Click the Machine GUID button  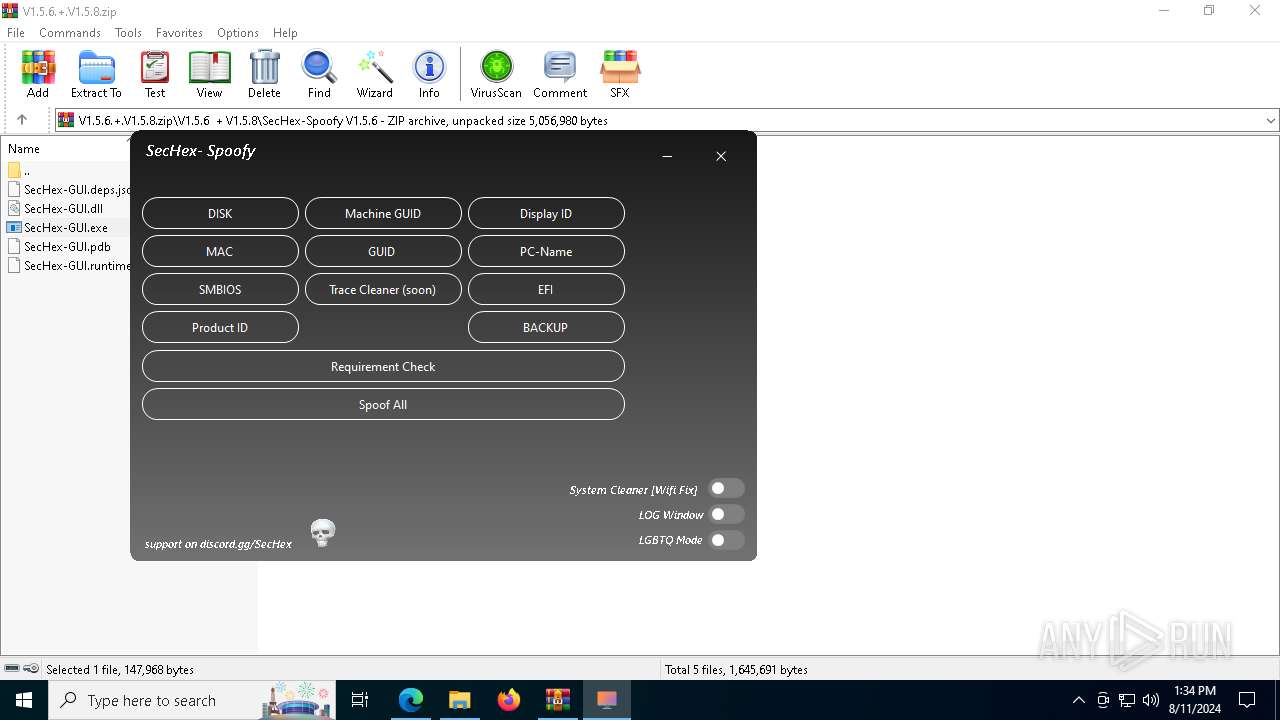point(383,213)
